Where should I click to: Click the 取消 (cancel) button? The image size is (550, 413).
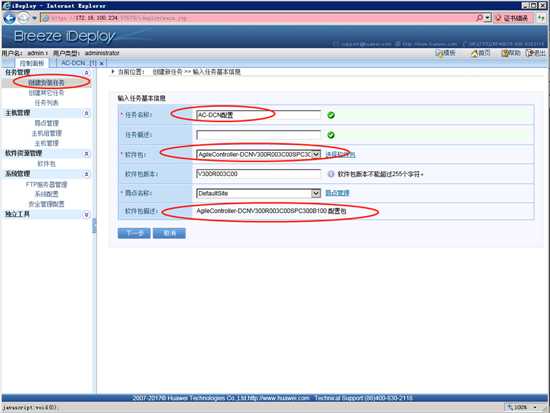tap(169, 233)
